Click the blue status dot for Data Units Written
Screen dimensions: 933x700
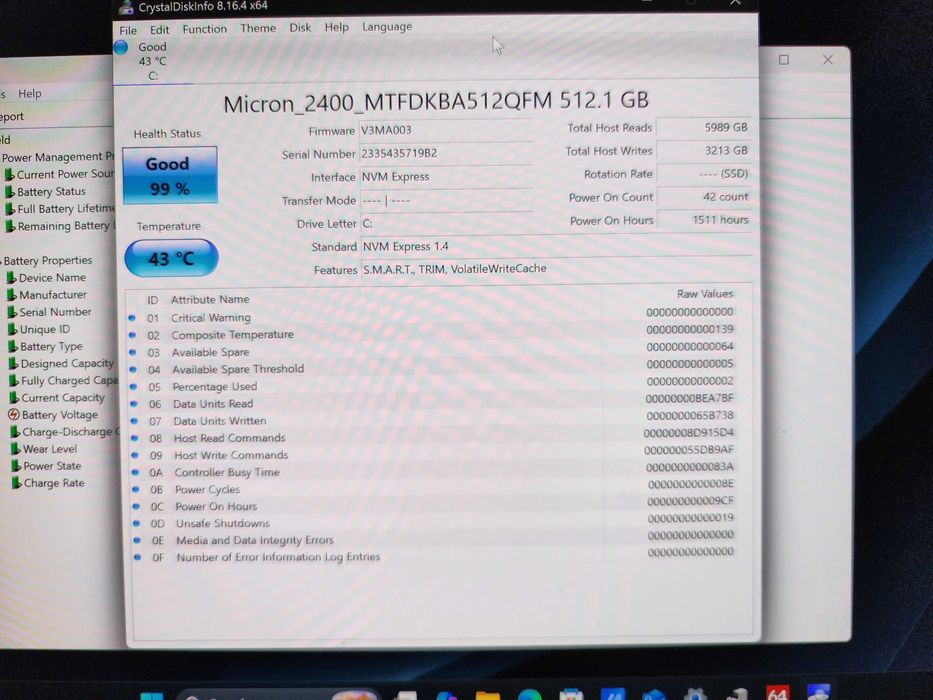point(134,421)
